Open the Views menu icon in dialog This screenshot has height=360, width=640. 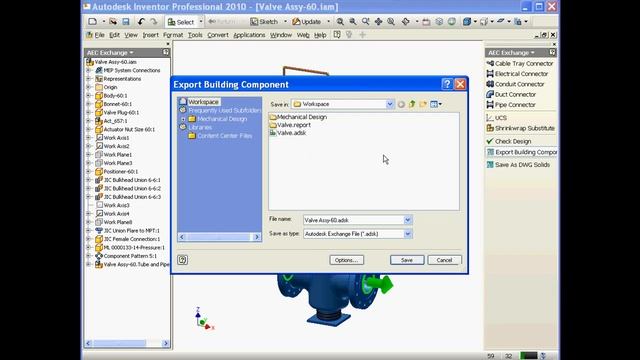(x=436, y=104)
